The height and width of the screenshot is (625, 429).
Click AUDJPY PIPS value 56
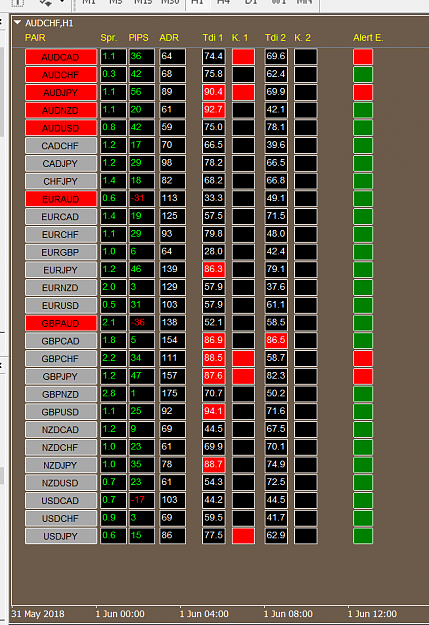point(142,92)
